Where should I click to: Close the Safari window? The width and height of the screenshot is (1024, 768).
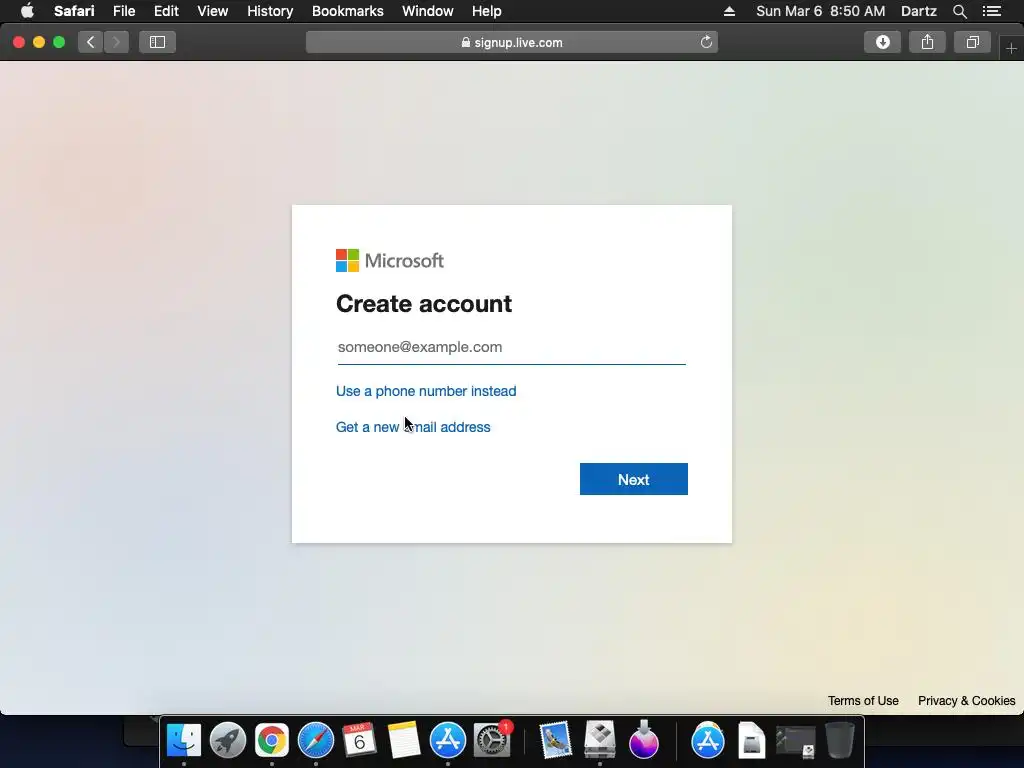pyautogui.click(x=19, y=42)
